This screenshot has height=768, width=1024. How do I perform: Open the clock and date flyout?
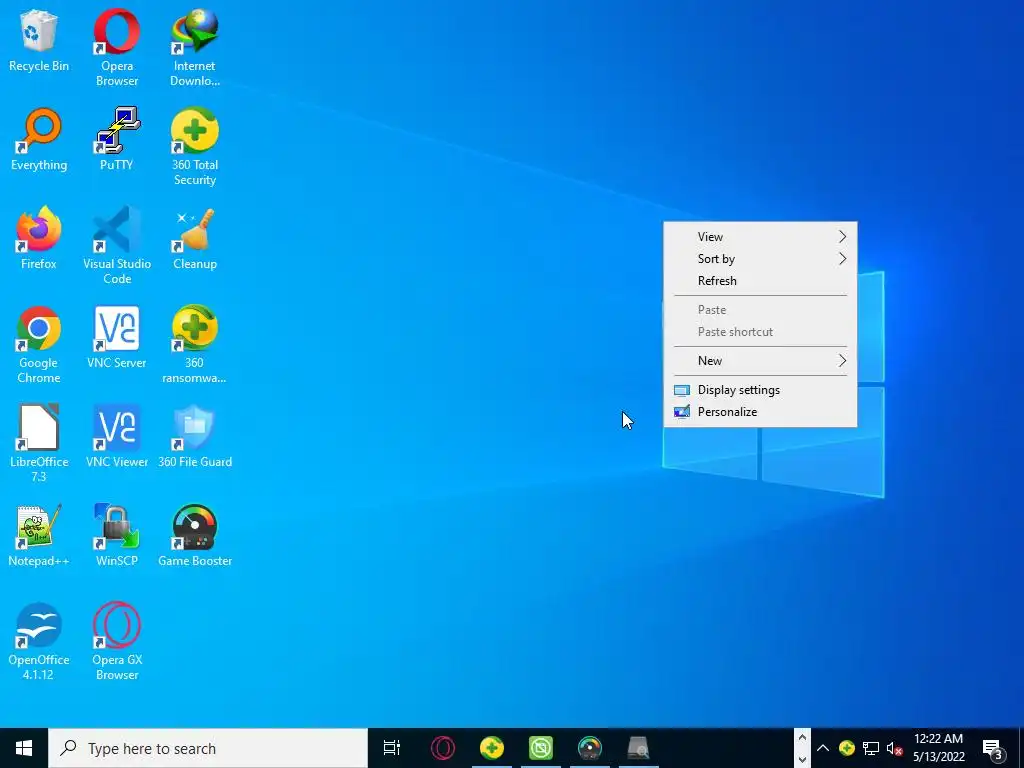(938, 748)
